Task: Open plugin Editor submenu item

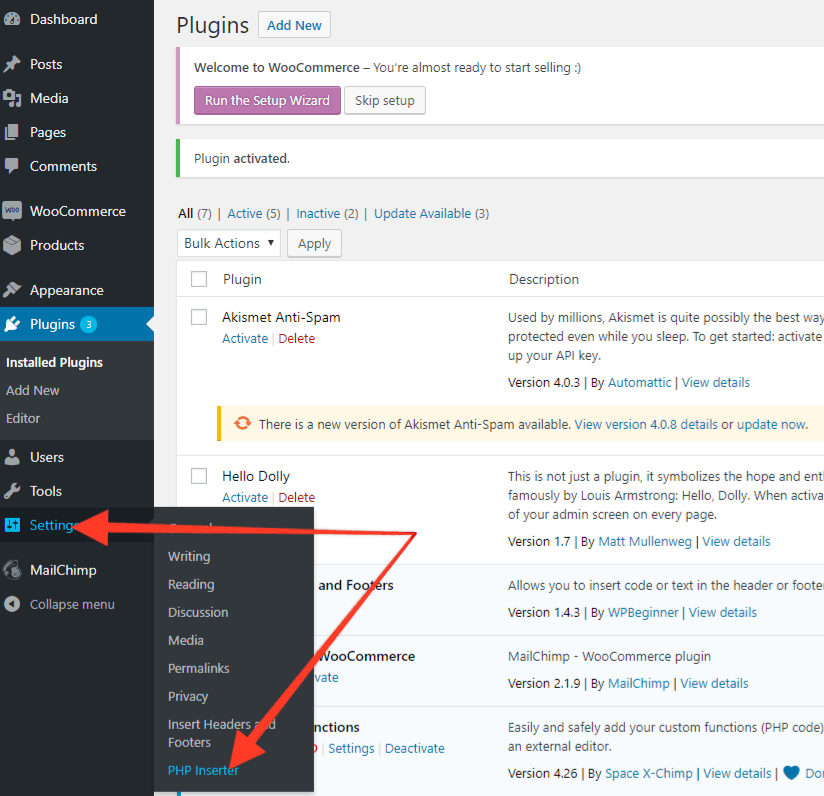Action: 23,418
